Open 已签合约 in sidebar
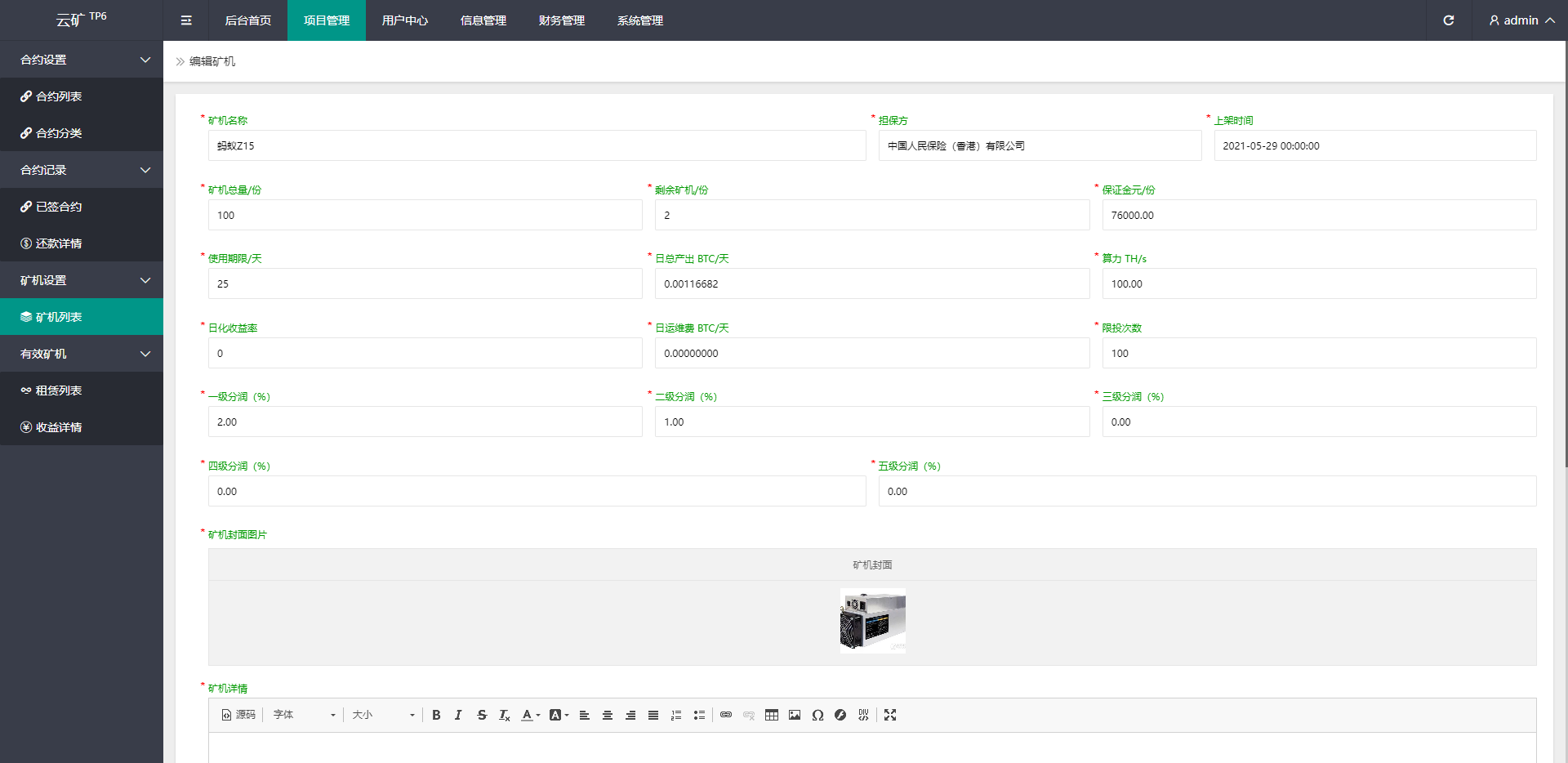The image size is (1568, 763). click(82, 207)
